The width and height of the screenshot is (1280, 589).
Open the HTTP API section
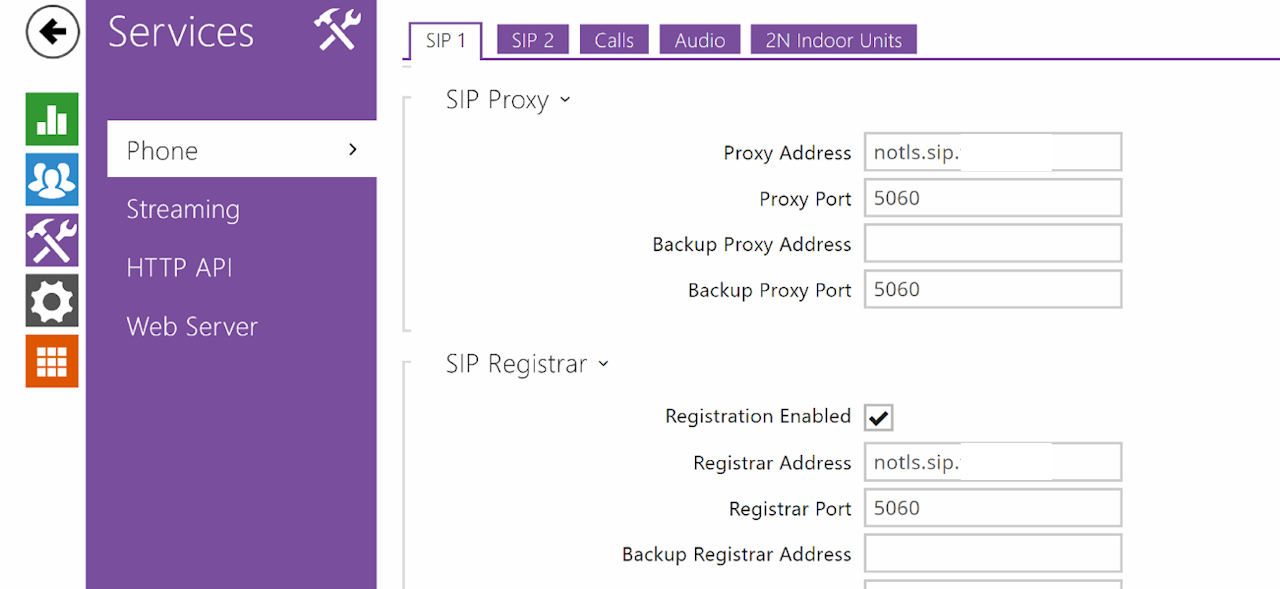179,268
